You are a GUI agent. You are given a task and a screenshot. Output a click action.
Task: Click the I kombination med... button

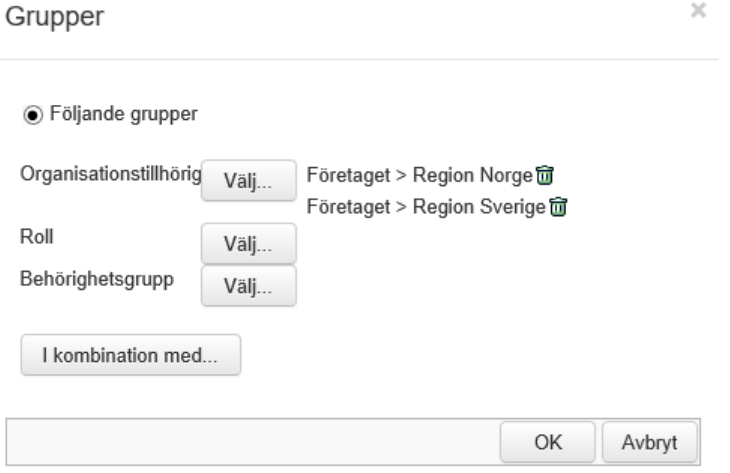point(131,355)
